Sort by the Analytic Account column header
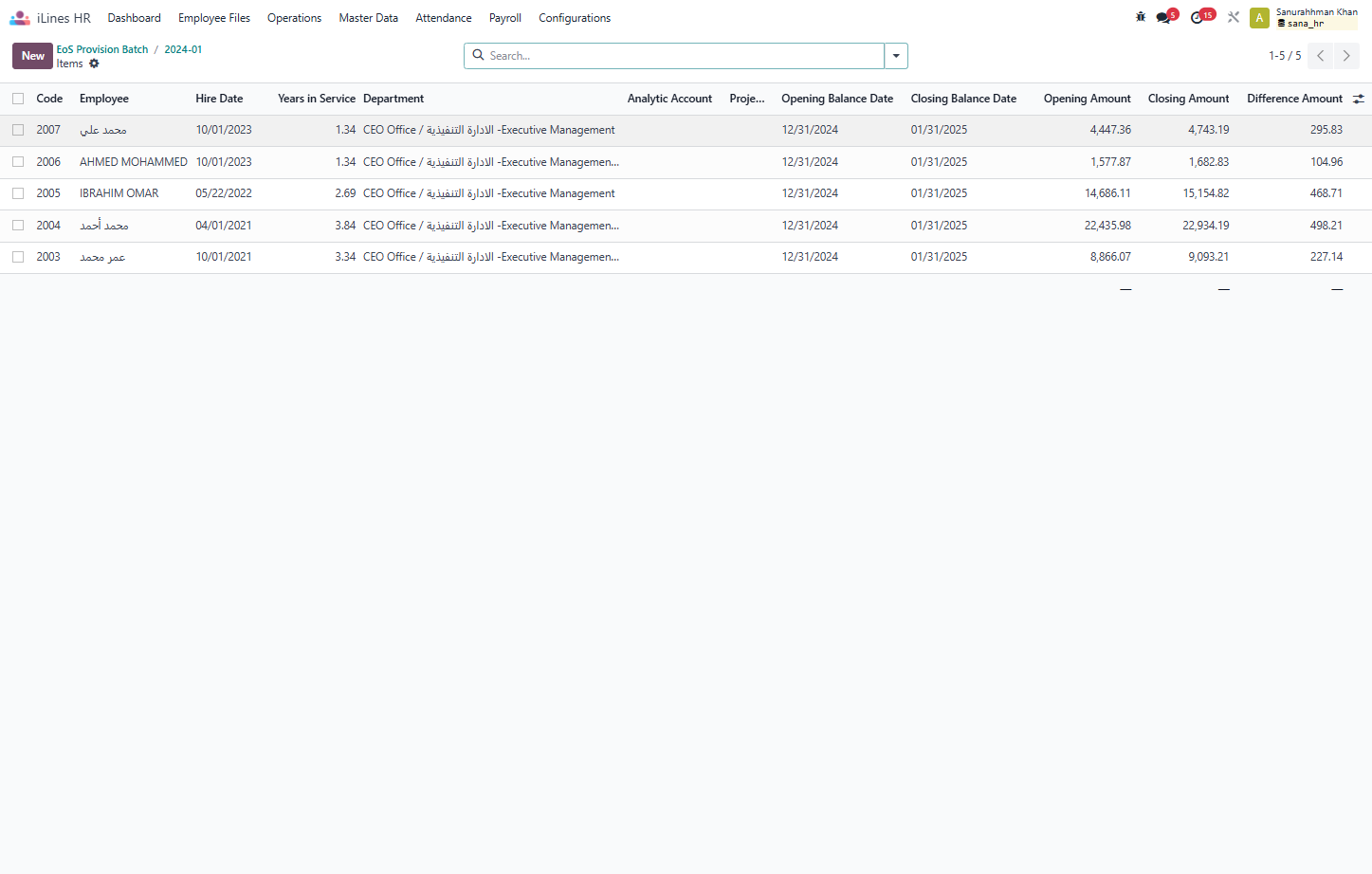This screenshot has width=1372, height=874. (x=669, y=99)
